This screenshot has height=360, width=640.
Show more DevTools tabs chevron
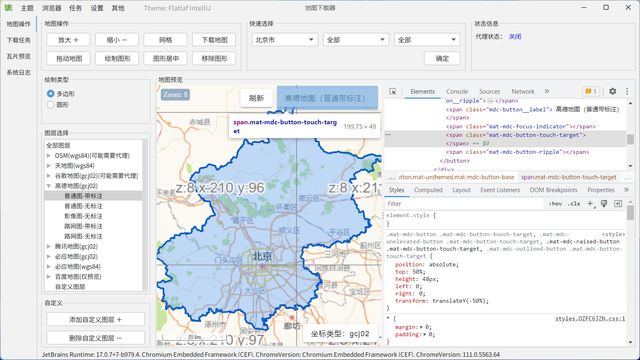(547, 91)
